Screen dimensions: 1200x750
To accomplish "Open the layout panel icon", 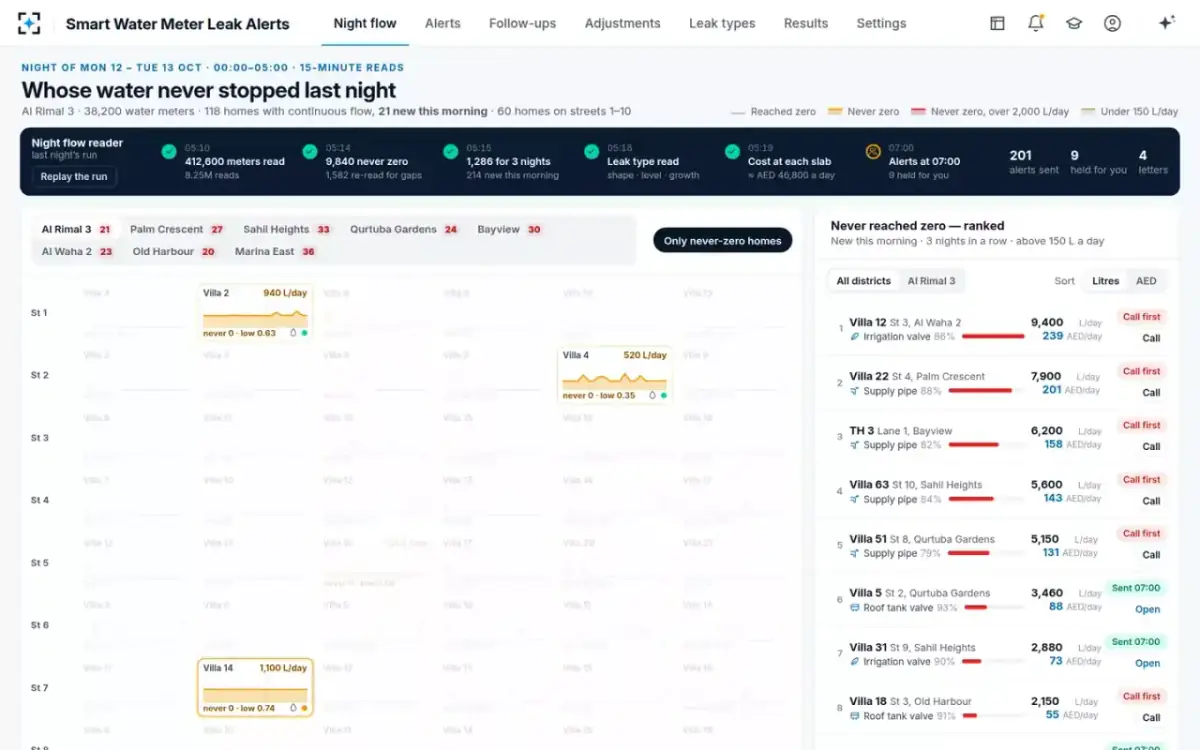I will click(x=997, y=23).
